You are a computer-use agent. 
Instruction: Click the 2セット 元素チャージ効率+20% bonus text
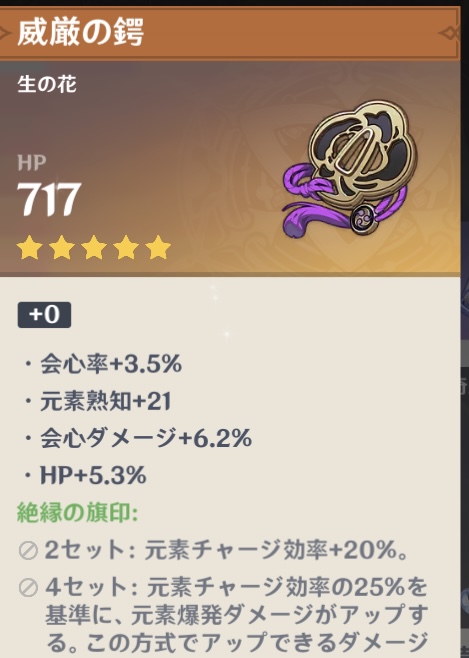point(227,550)
